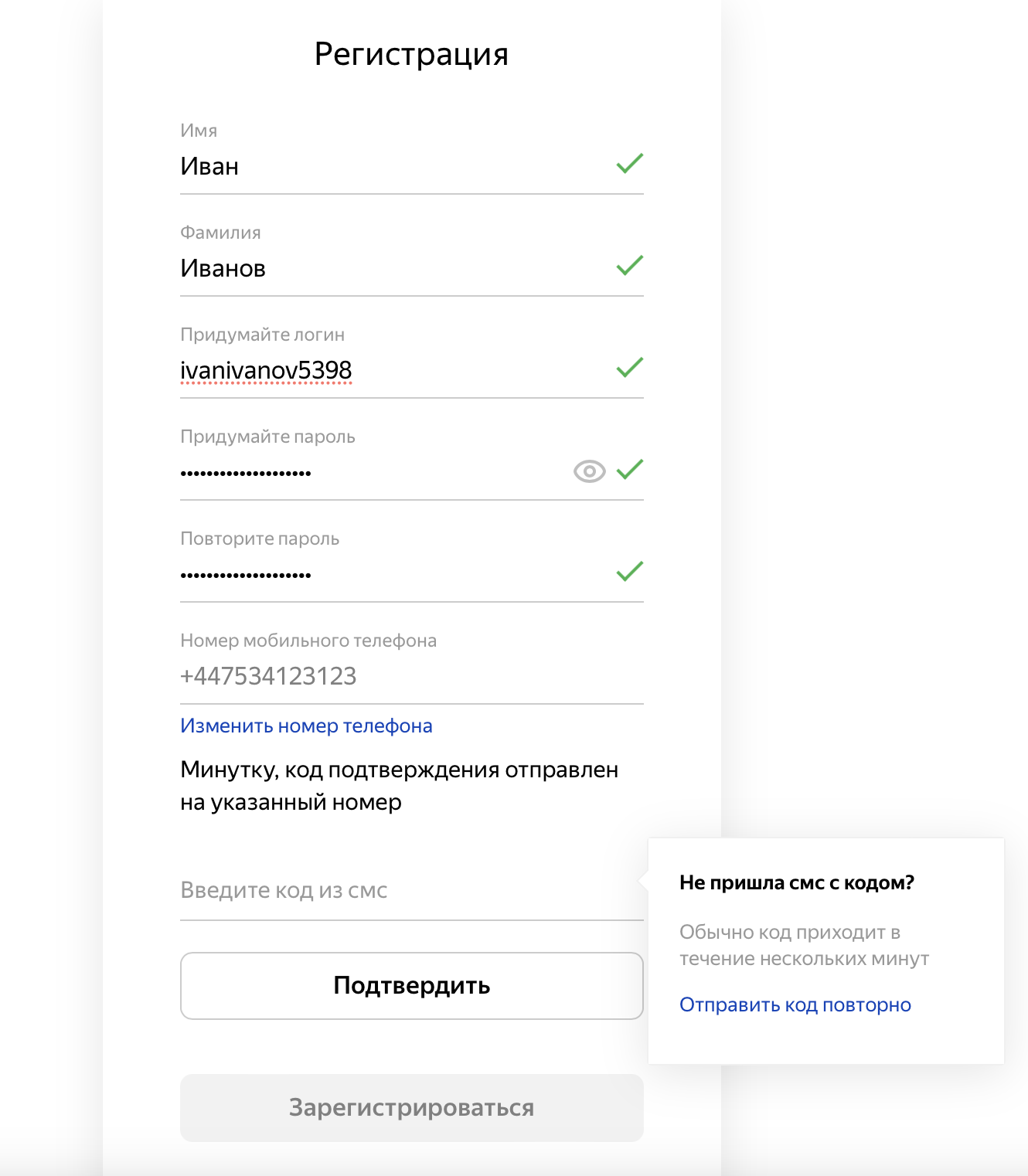This screenshot has height=1176, width=1028.
Task: Click the checkmark in Повторите пароль field
Action: [x=630, y=572]
